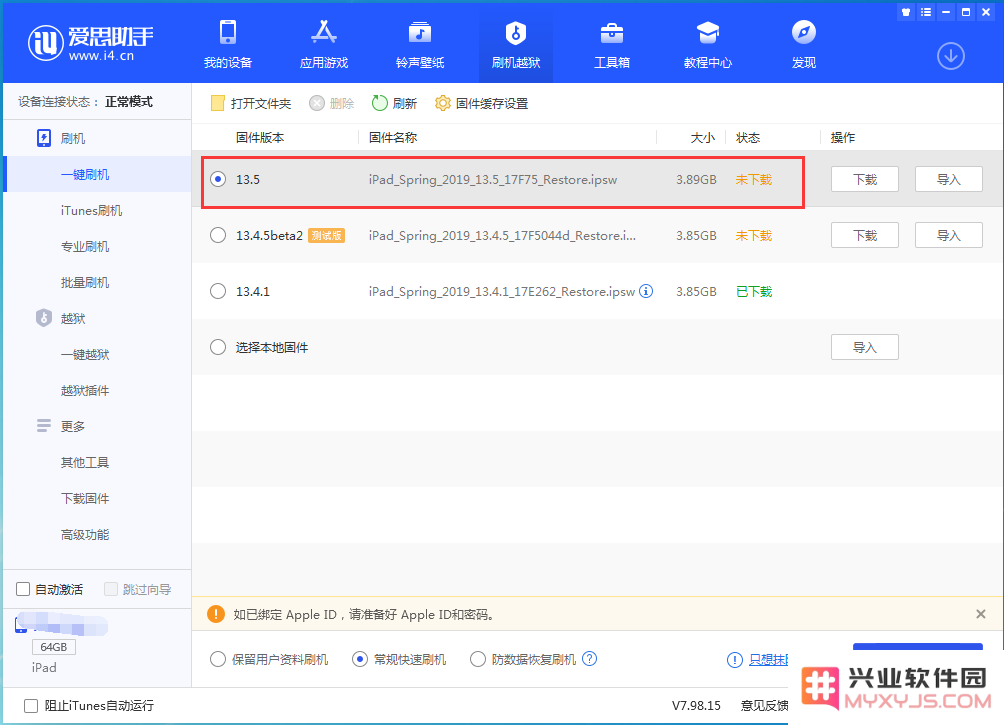Image resolution: width=1004 pixels, height=725 pixels.
Task: Open 一键刷机 in sidebar
Action: click(x=97, y=174)
